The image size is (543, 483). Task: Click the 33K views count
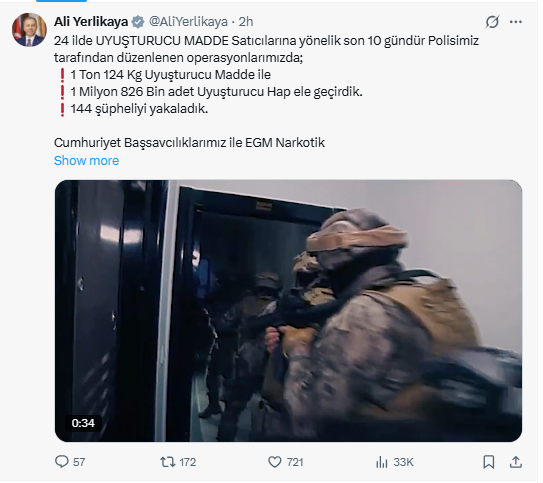(x=403, y=462)
